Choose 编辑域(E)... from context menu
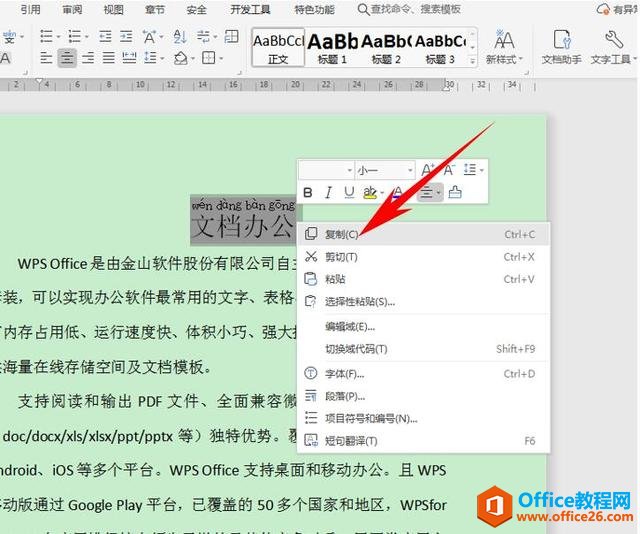Screen dimensions: 640x534 424,327
